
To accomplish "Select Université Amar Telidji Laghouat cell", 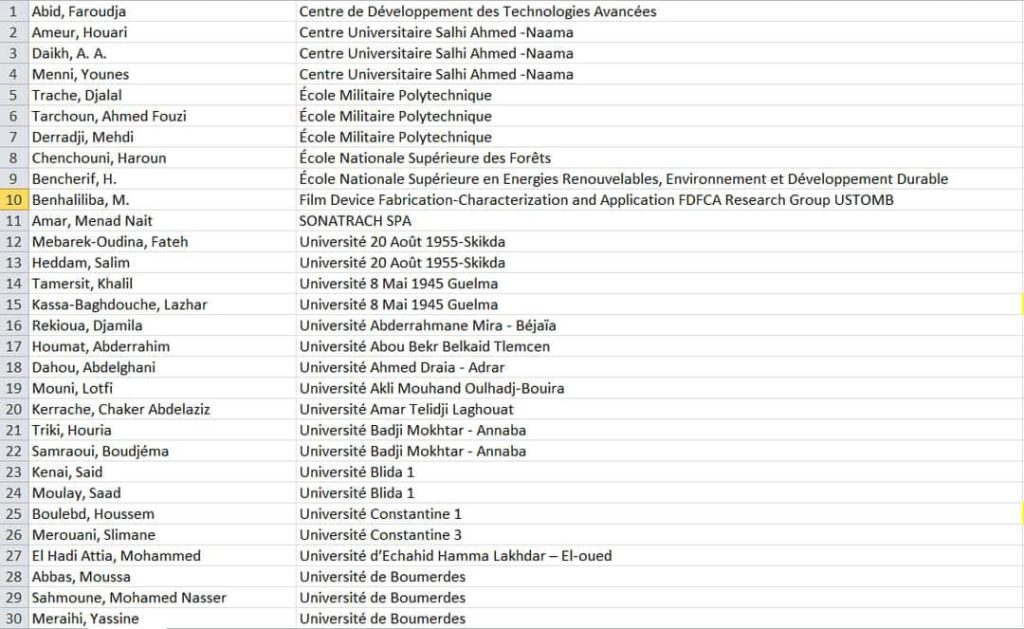I will click(659, 410).
